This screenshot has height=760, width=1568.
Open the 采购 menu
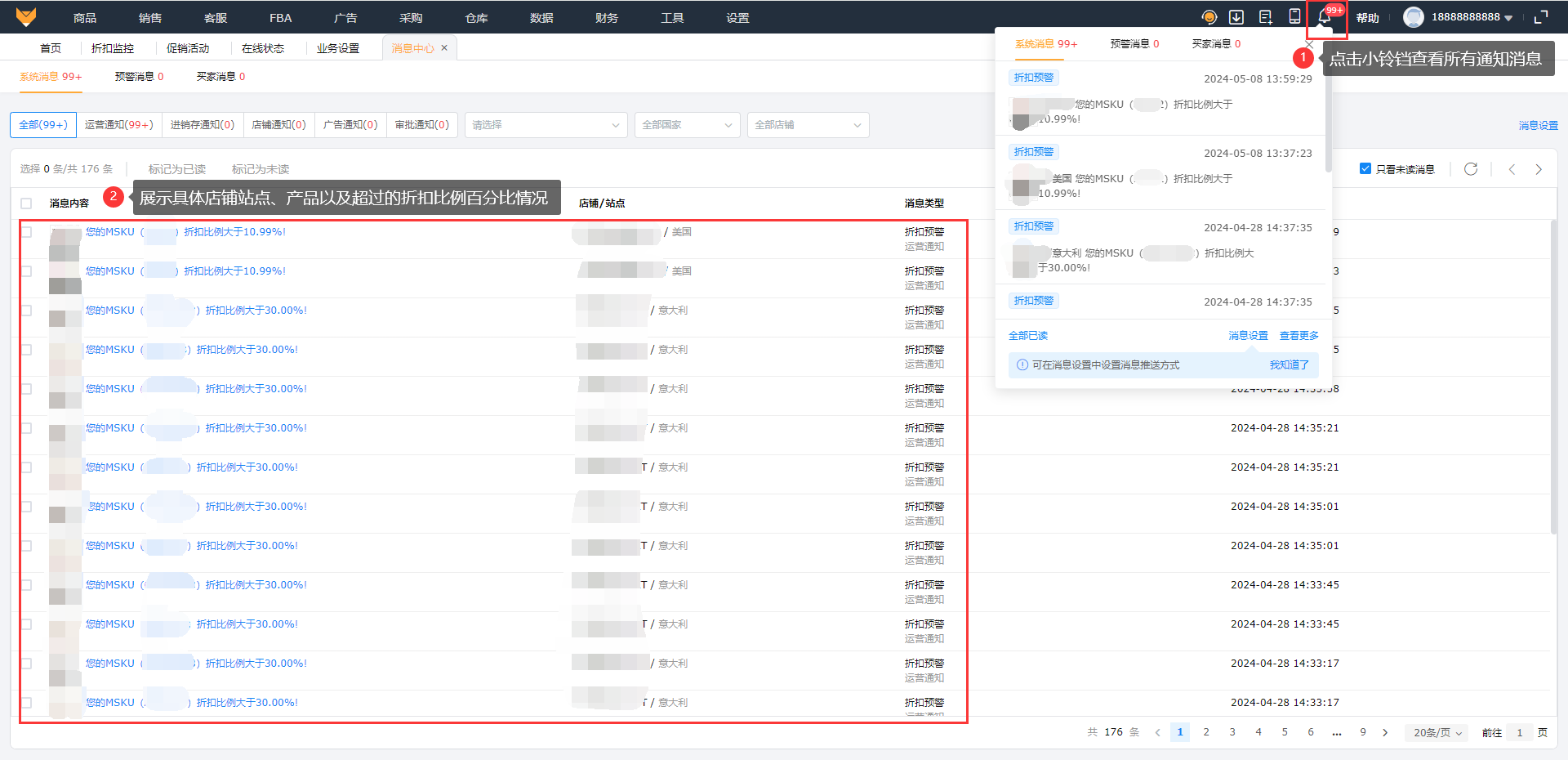pos(411,17)
